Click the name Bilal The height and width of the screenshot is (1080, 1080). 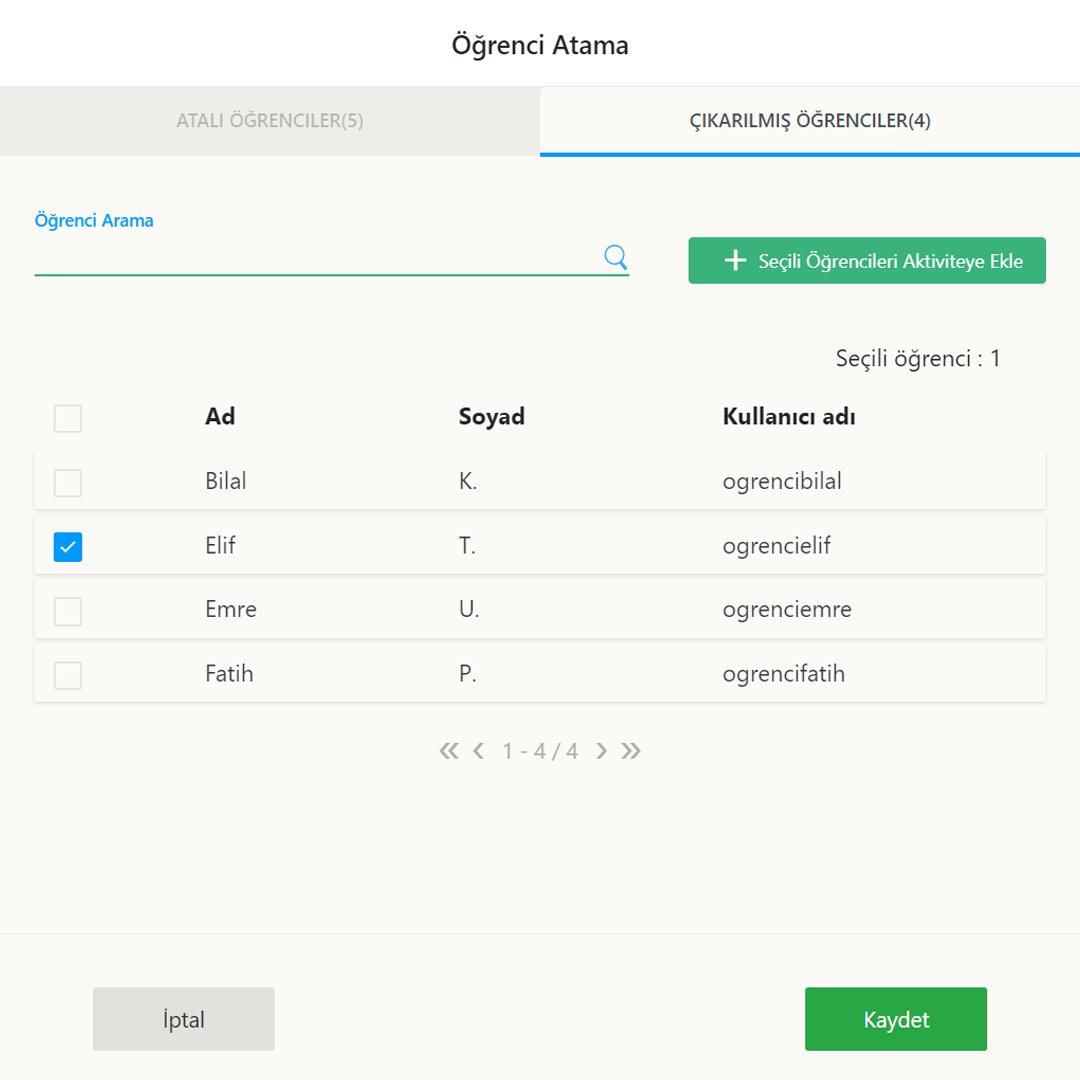(225, 481)
